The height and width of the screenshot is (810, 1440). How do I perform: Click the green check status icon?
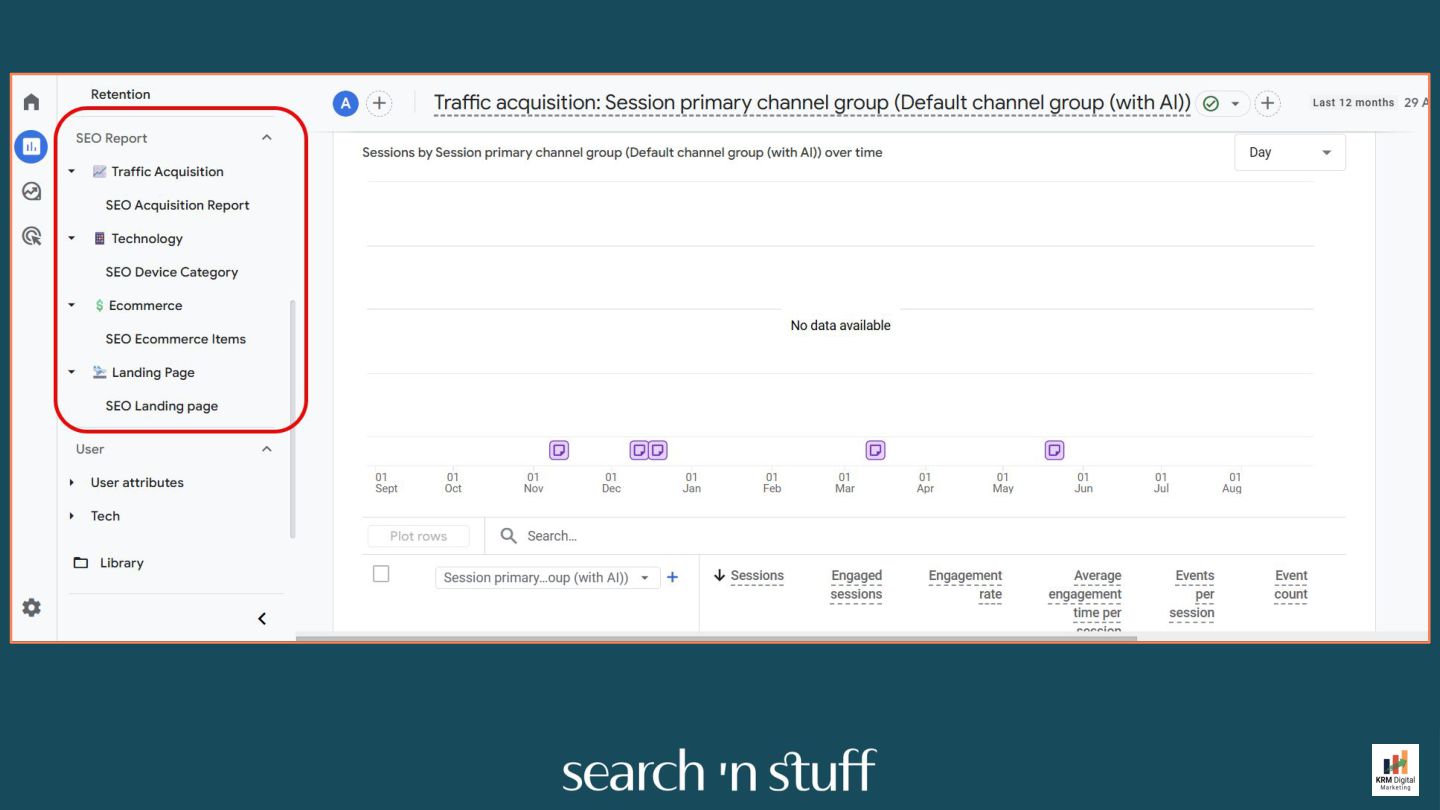(1211, 104)
